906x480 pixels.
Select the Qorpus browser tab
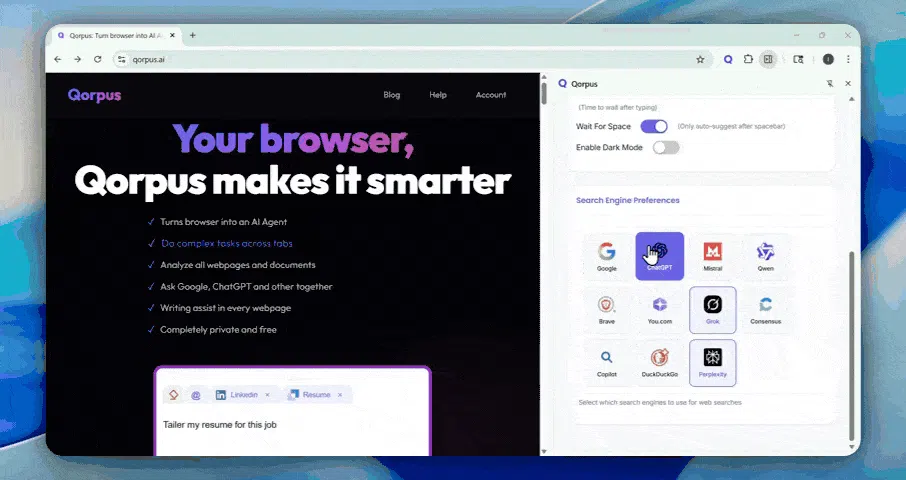[x=116, y=35]
